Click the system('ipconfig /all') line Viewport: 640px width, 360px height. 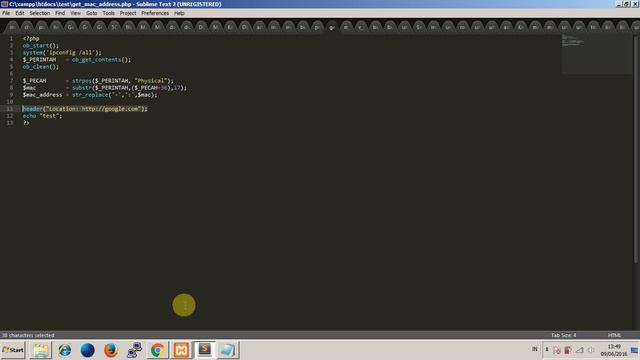[x=62, y=52]
